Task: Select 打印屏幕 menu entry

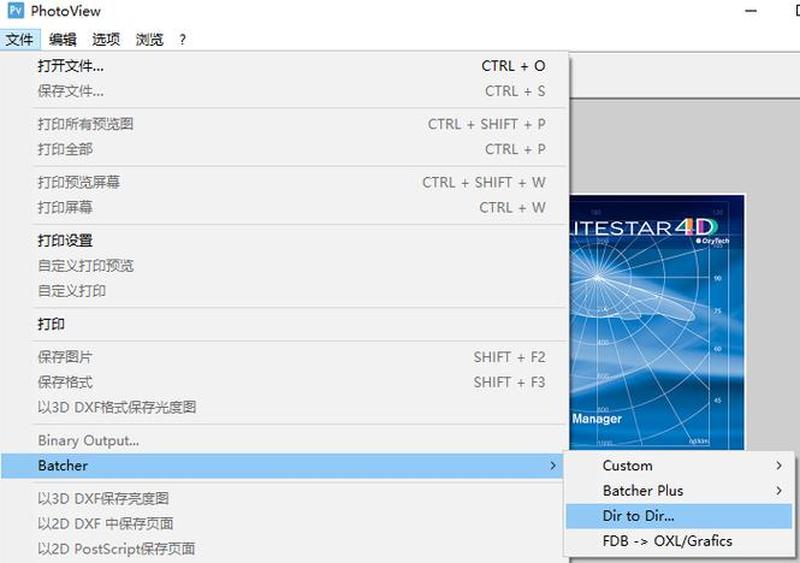Action: 285,208
